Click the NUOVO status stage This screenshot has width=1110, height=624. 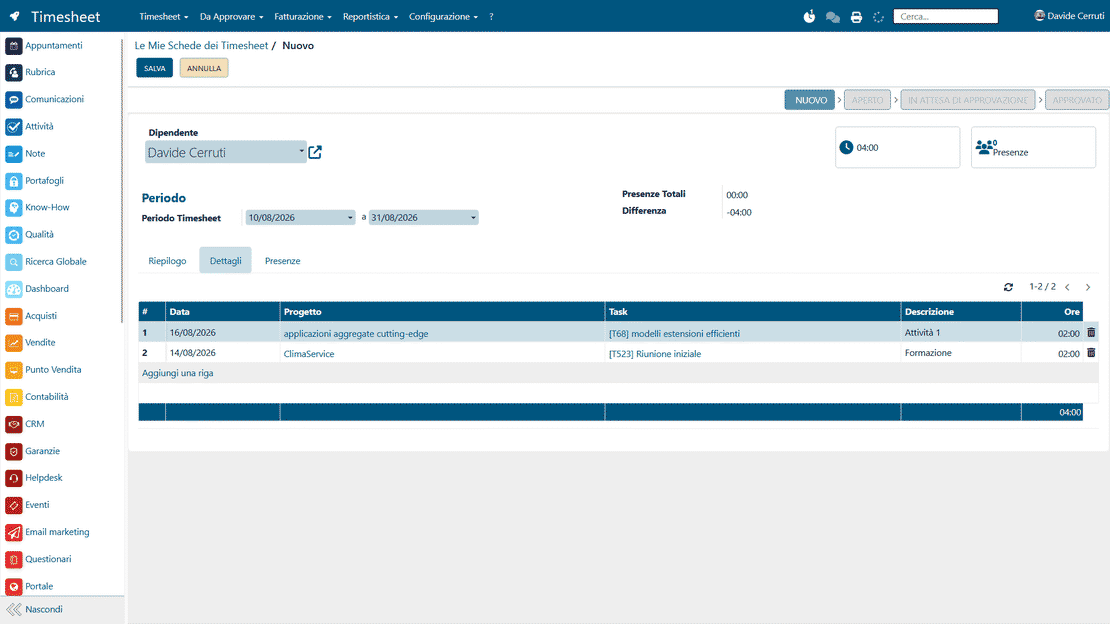tap(810, 100)
